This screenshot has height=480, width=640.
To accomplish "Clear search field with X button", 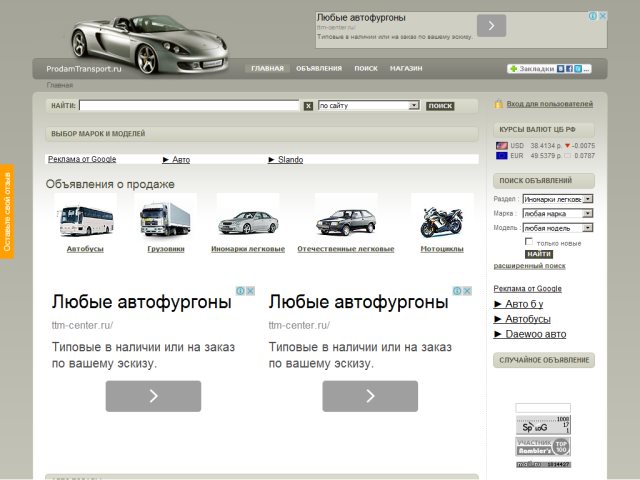I will (308, 106).
